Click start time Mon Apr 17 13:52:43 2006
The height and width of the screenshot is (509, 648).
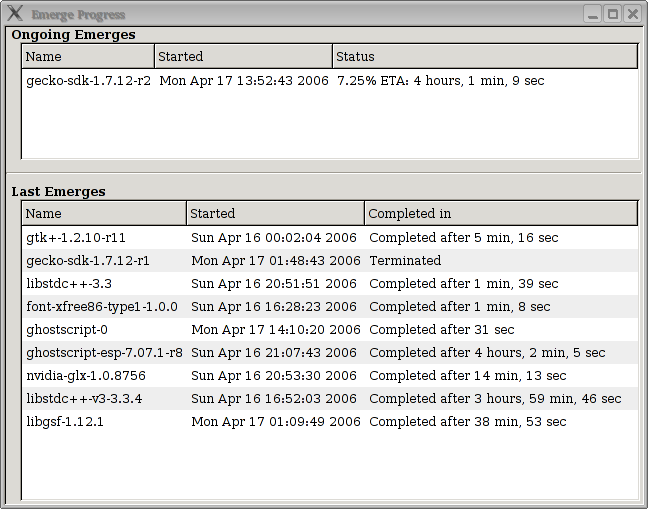244,81
